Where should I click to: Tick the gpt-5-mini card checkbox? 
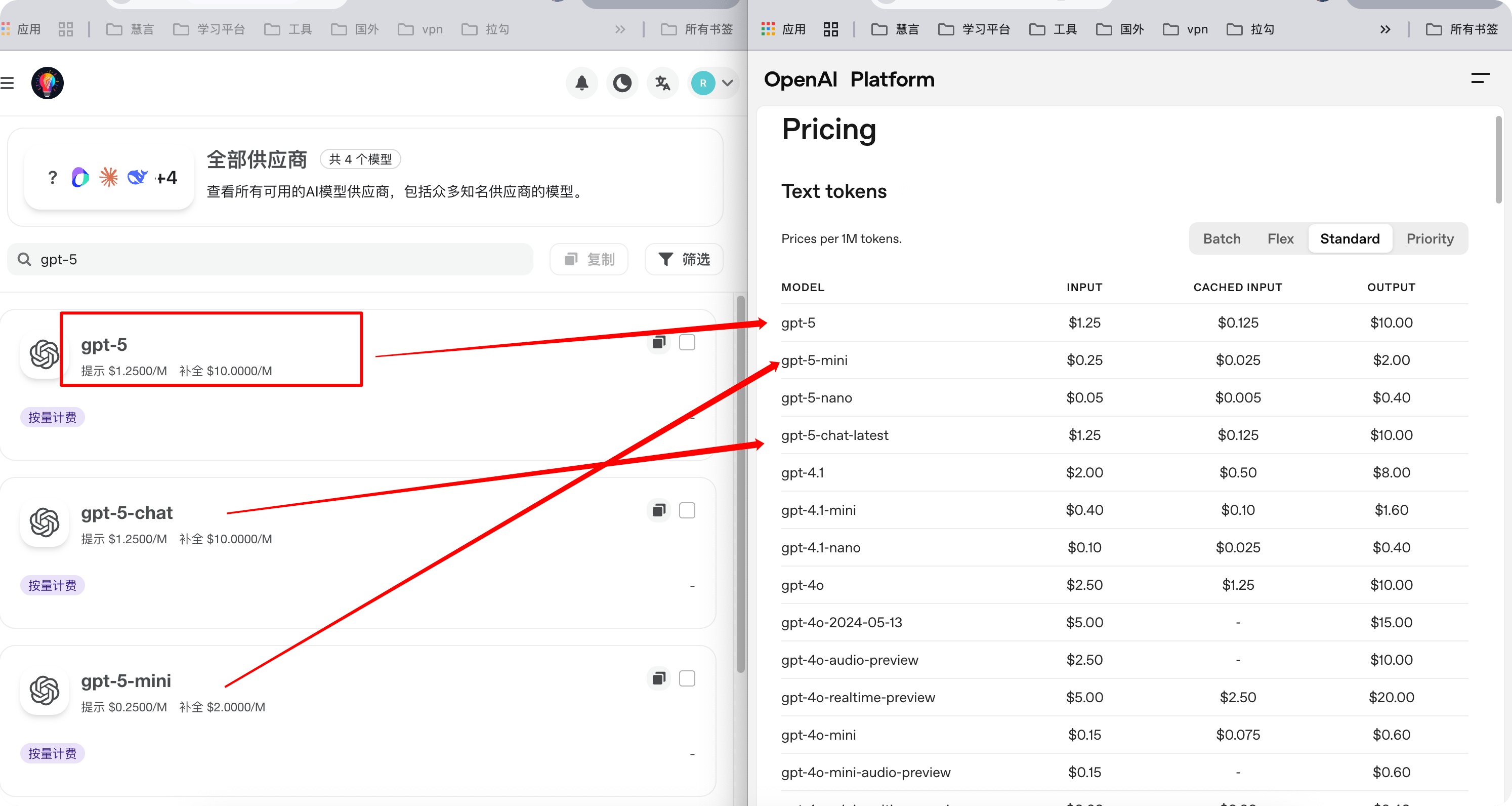687,678
